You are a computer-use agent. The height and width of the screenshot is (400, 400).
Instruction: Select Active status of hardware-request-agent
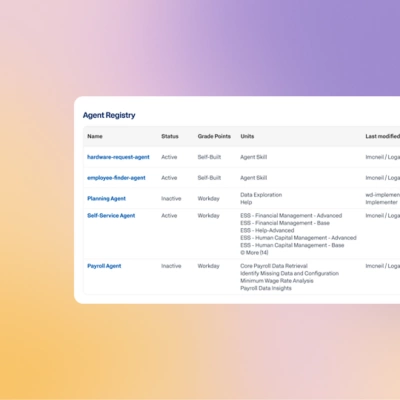point(169,157)
